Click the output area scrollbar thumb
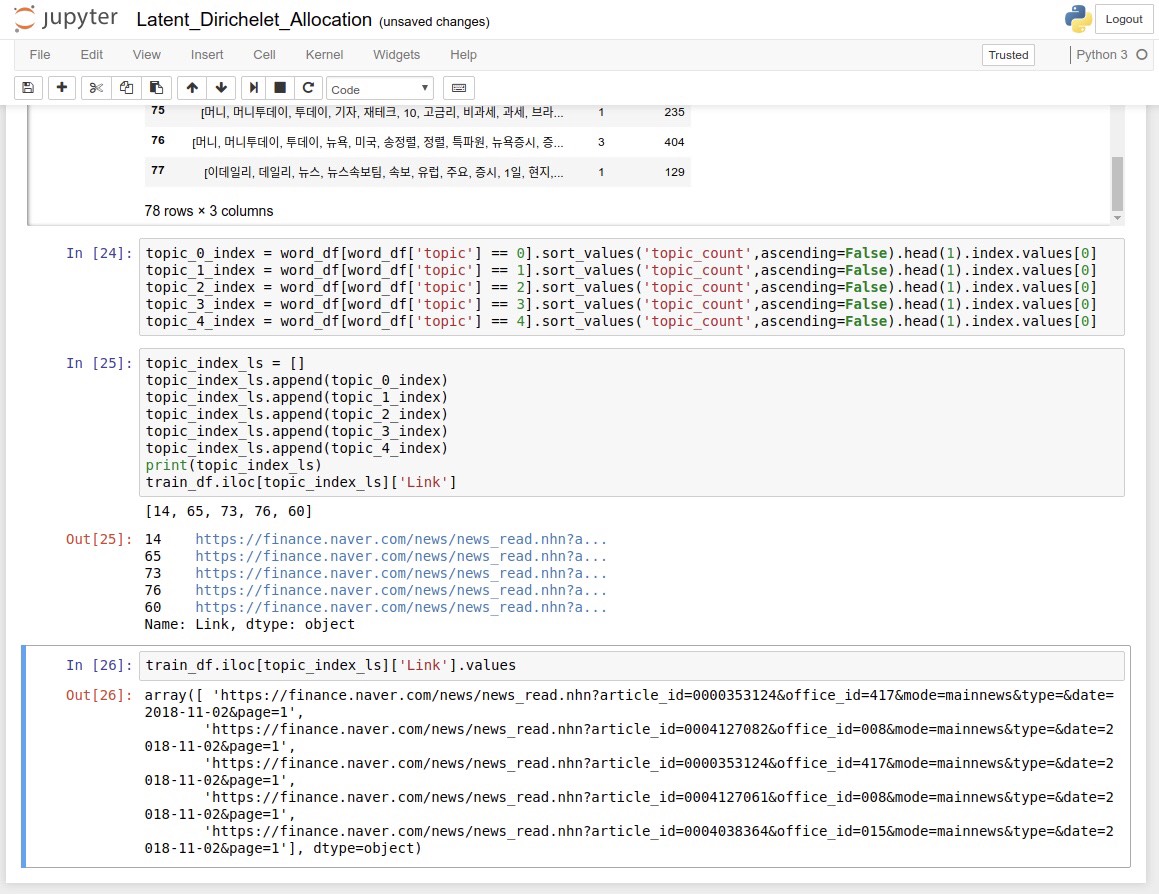The image size is (1159, 894). (x=1117, y=183)
